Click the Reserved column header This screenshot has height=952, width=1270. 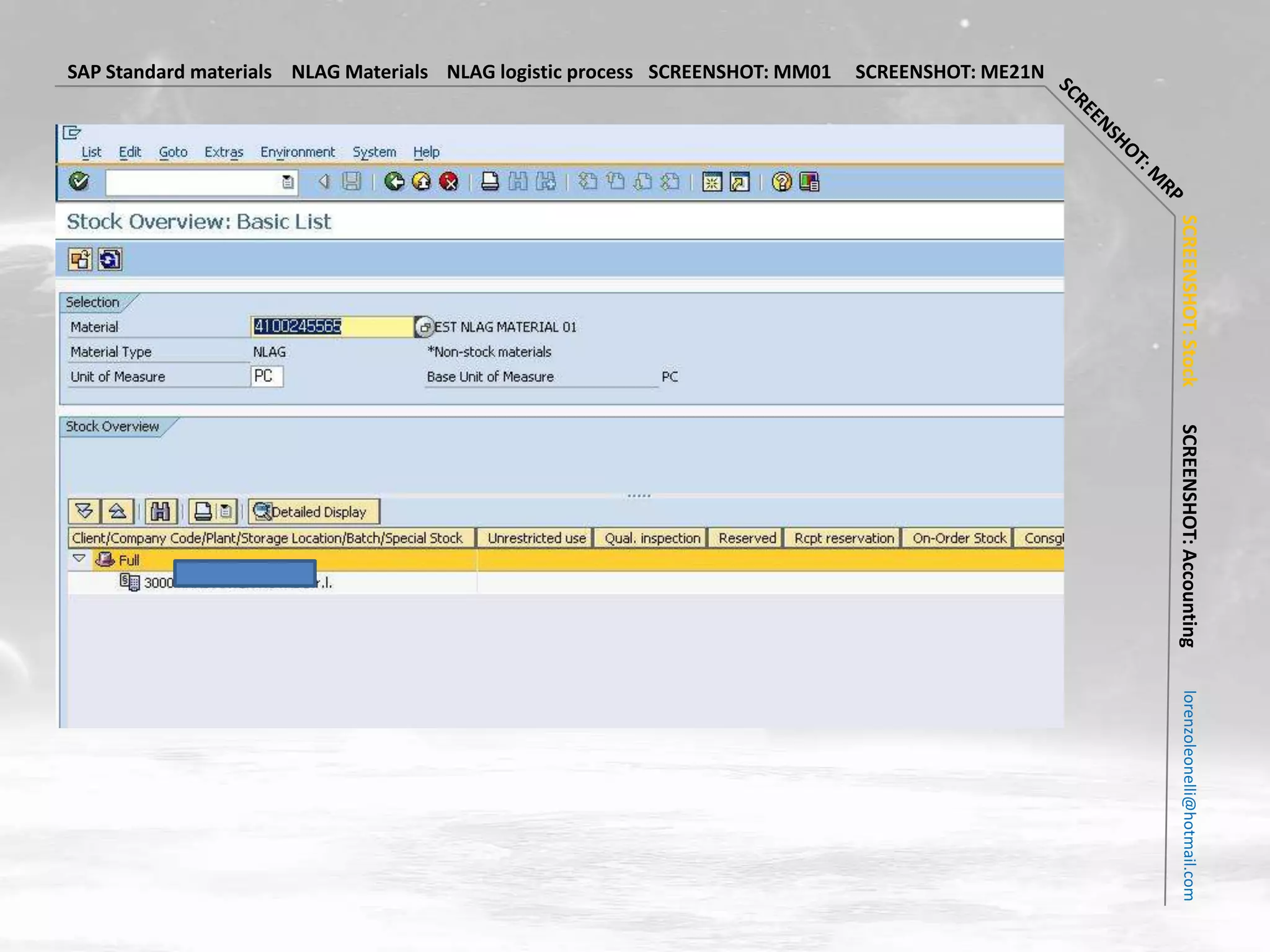[747, 538]
